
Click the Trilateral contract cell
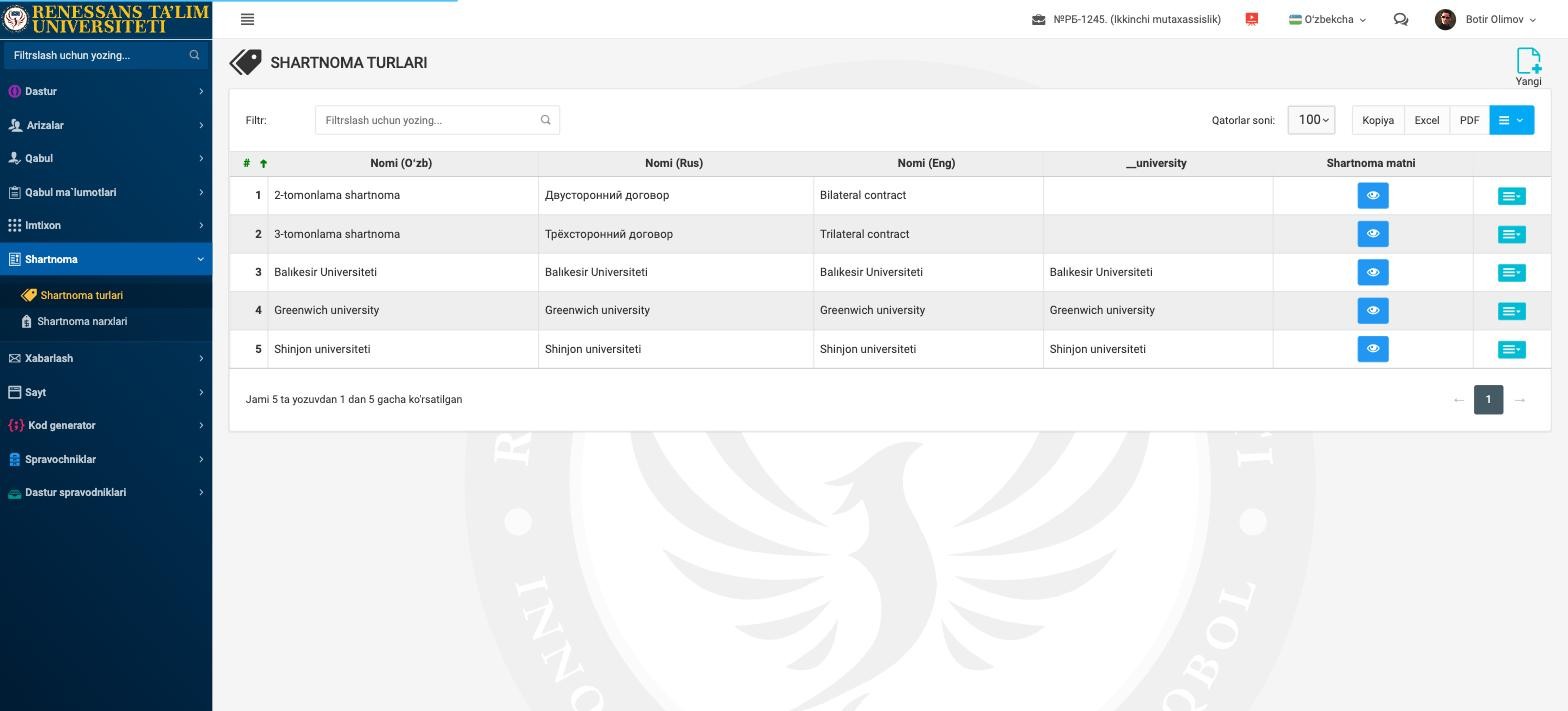tap(928, 234)
